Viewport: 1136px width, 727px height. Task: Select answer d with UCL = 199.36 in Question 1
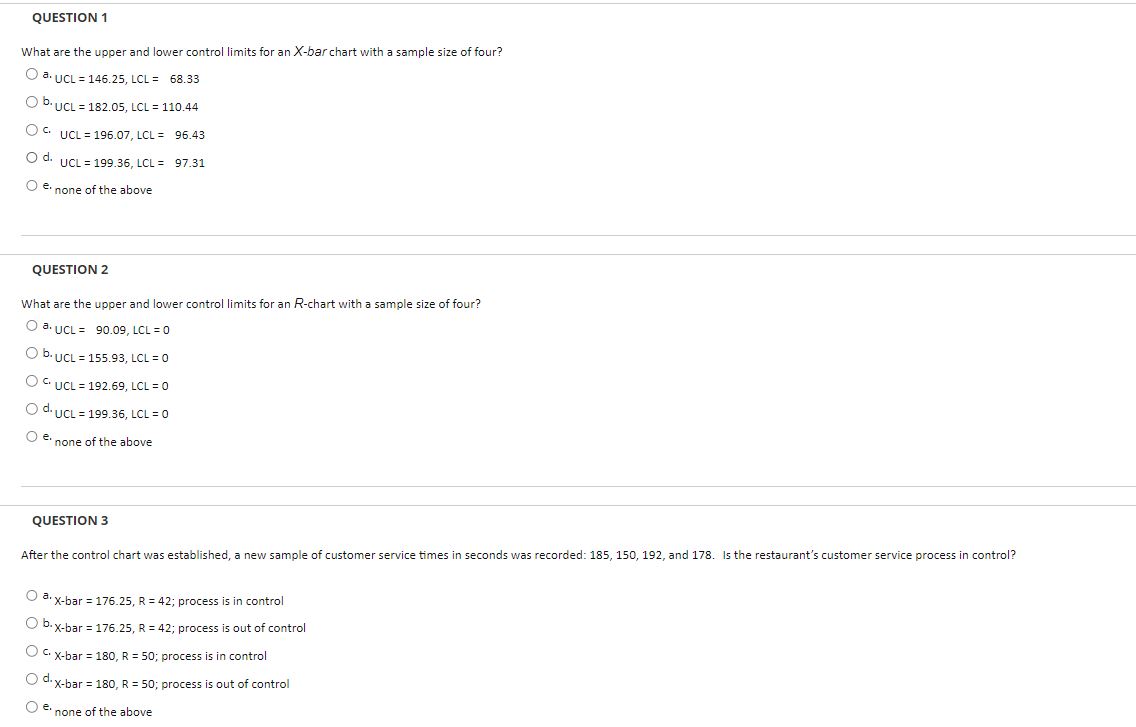(x=31, y=156)
